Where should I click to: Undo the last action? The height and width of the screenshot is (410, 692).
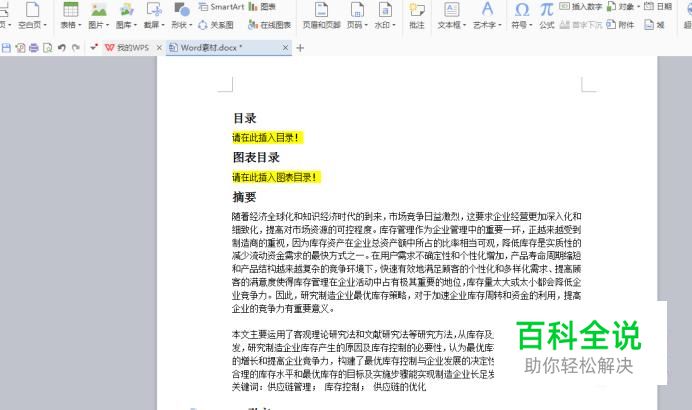(62, 48)
